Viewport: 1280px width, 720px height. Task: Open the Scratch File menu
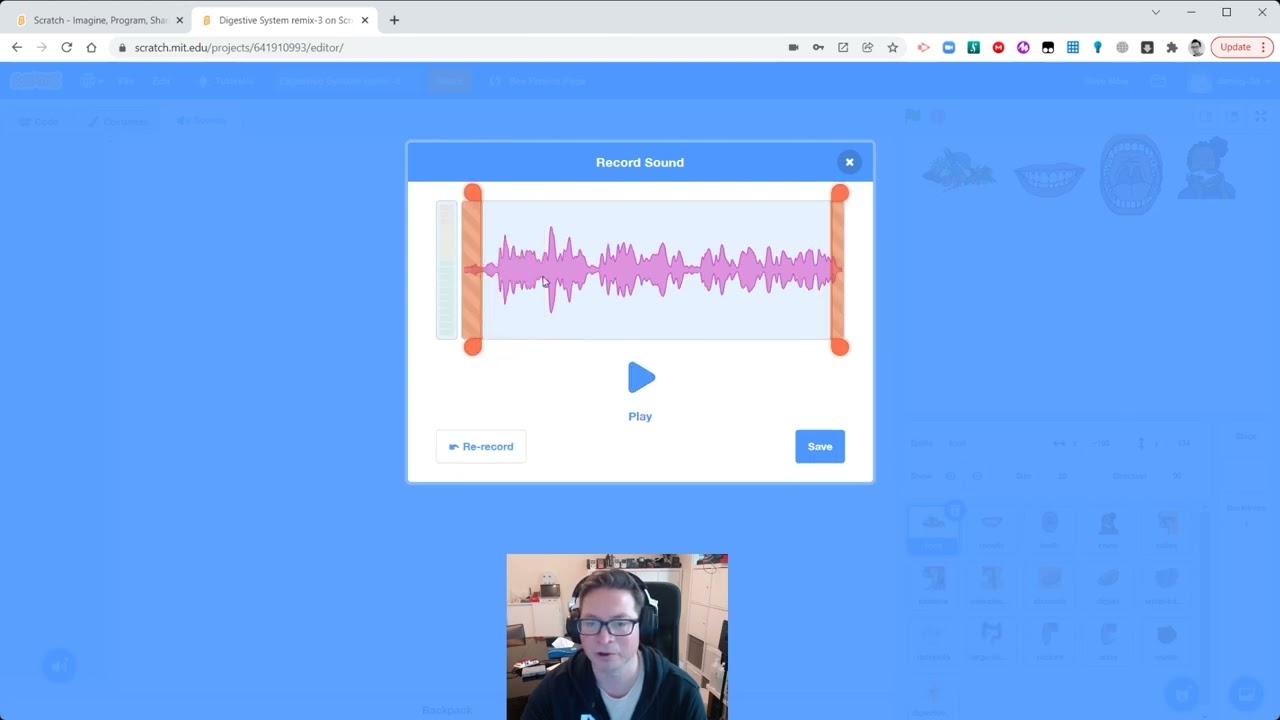tap(125, 81)
